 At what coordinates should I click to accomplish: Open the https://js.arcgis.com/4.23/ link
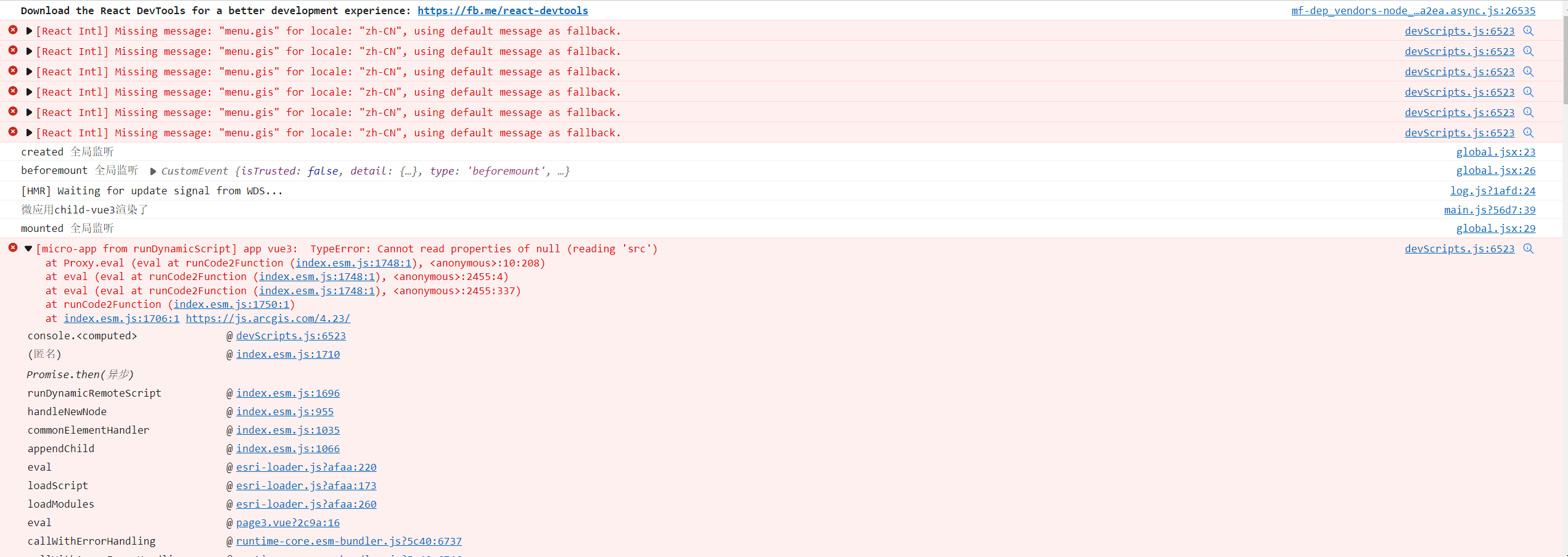tap(268, 318)
